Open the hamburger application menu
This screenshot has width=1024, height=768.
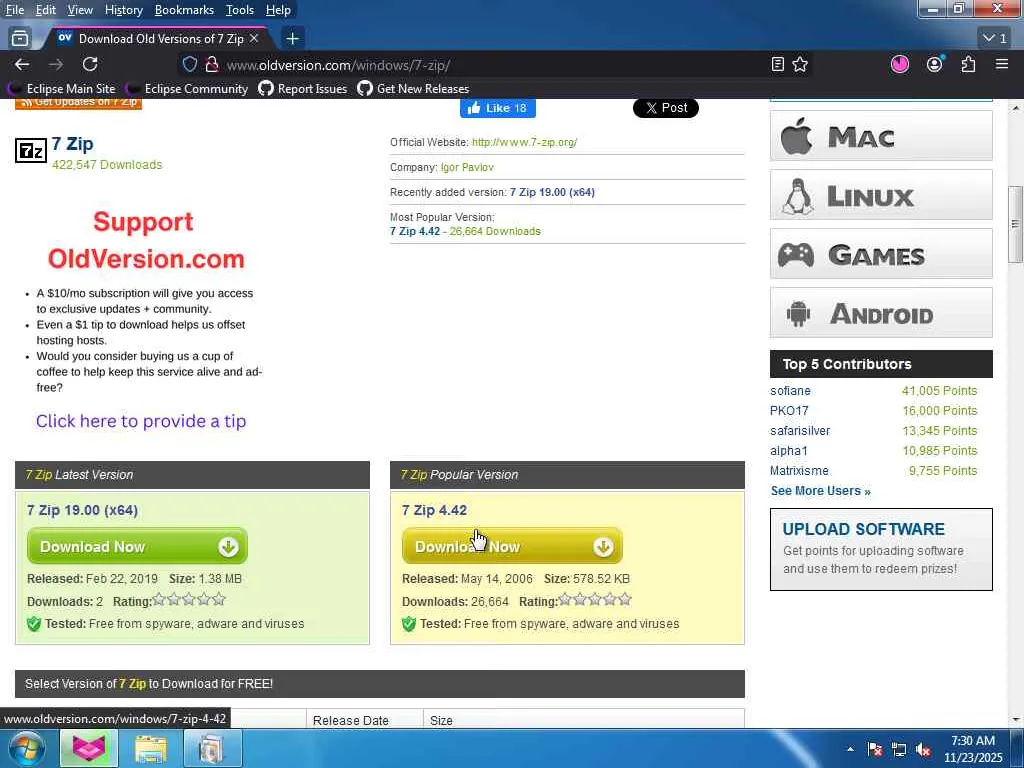pos(1002,64)
